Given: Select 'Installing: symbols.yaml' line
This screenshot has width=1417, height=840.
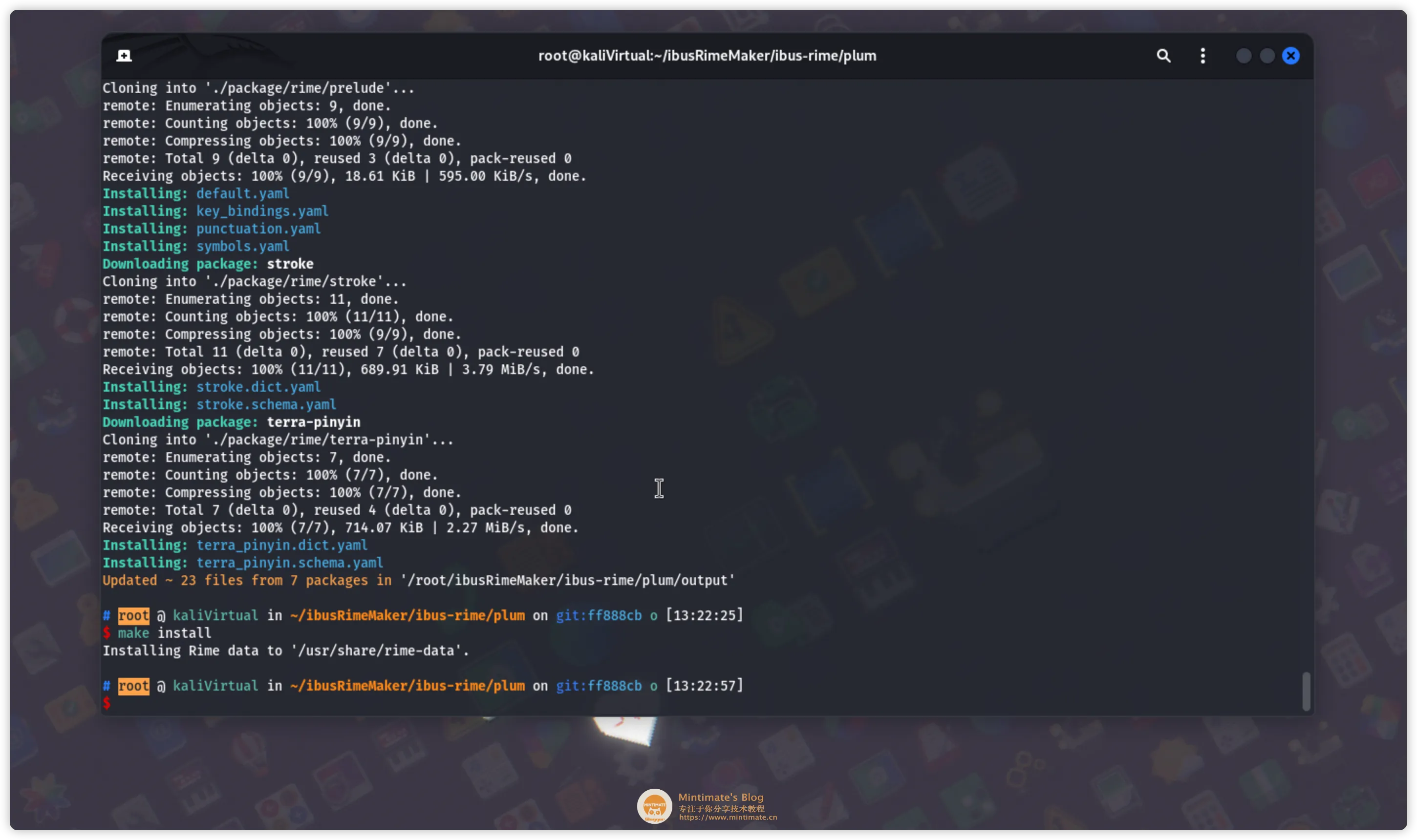Looking at the screenshot, I should (x=196, y=246).
